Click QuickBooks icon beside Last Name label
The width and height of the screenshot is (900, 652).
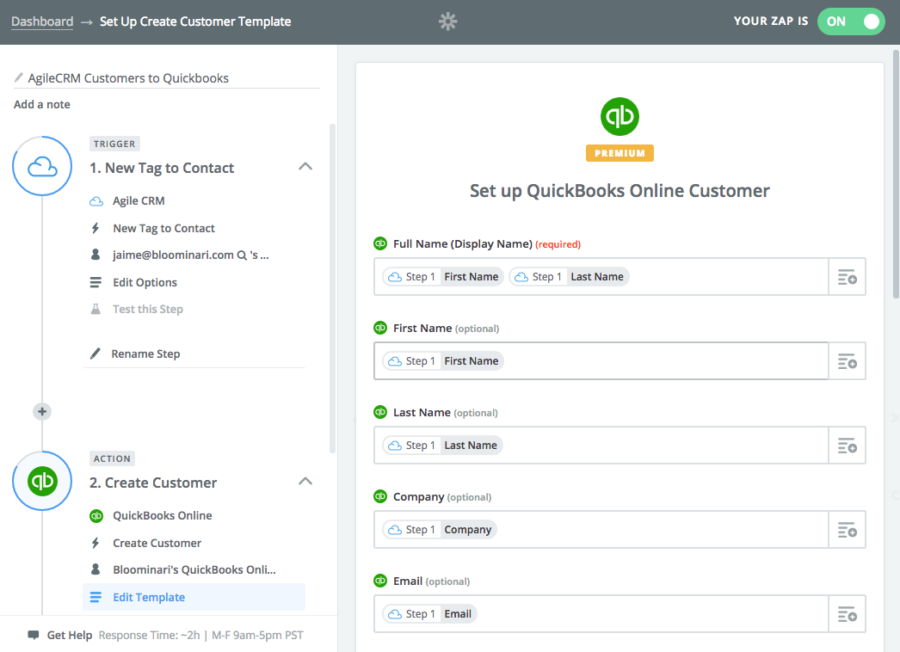pos(380,412)
